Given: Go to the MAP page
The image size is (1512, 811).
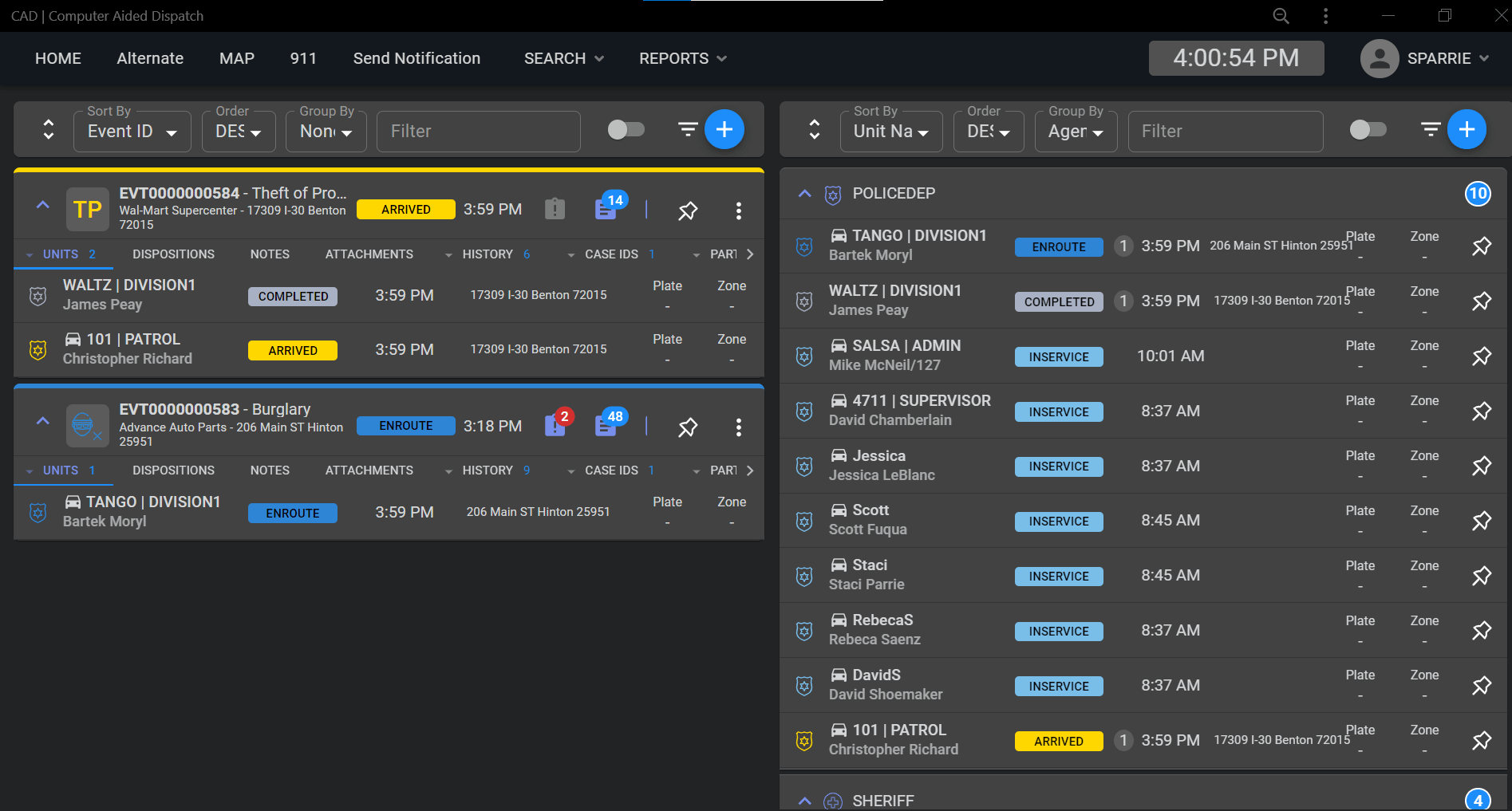Looking at the screenshot, I should point(237,58).
